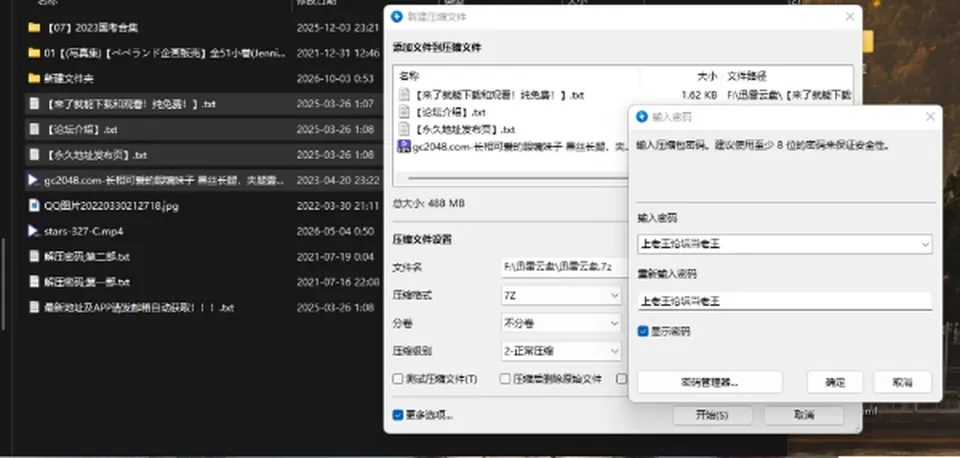The image size is (960, 458).
Task: Expand the 分卷 dropdown showing 不分卷
Action: click(561, 323)
